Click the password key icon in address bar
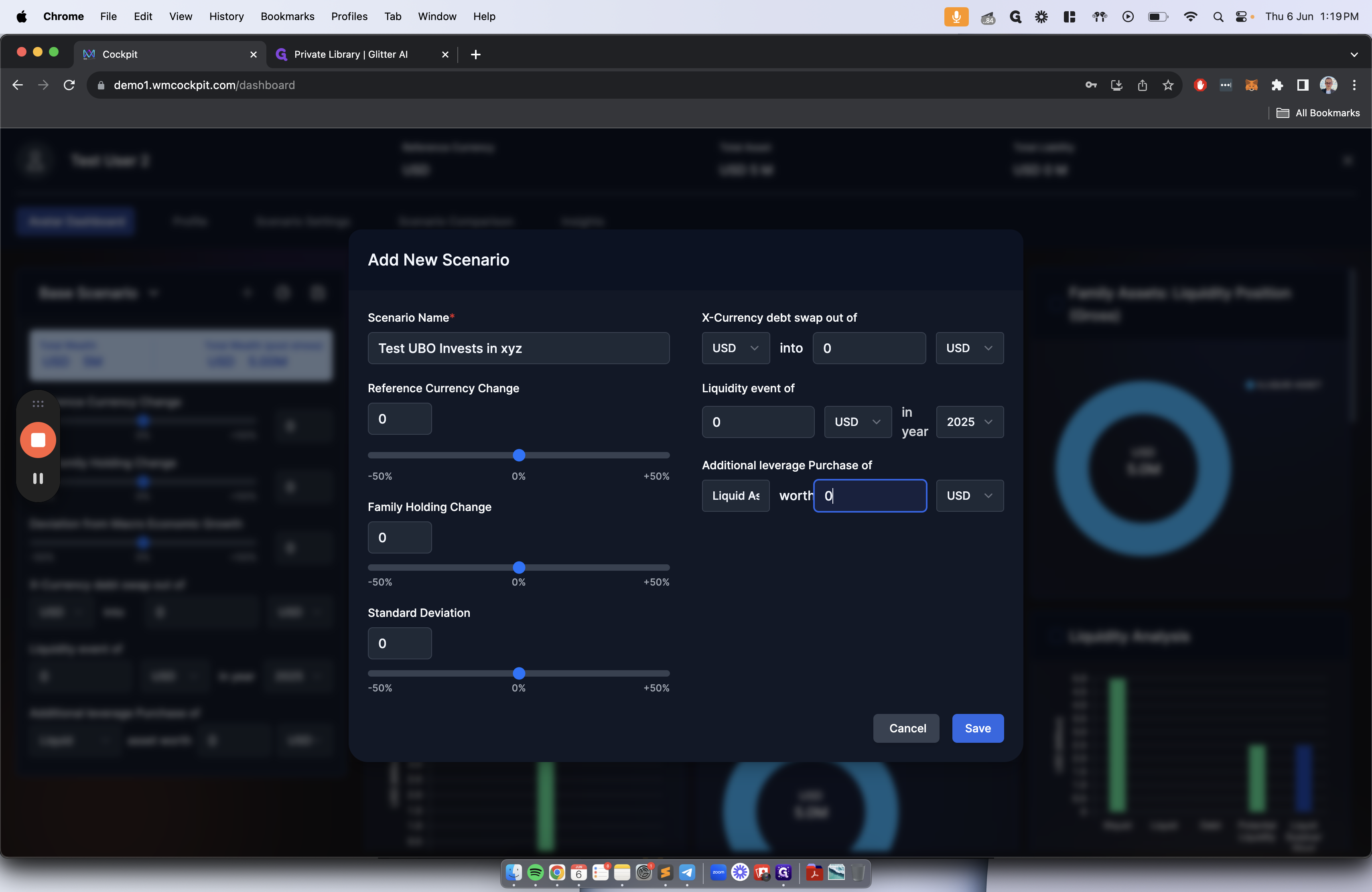This screenshot has width=1372, height=892. pos(1091,85)
